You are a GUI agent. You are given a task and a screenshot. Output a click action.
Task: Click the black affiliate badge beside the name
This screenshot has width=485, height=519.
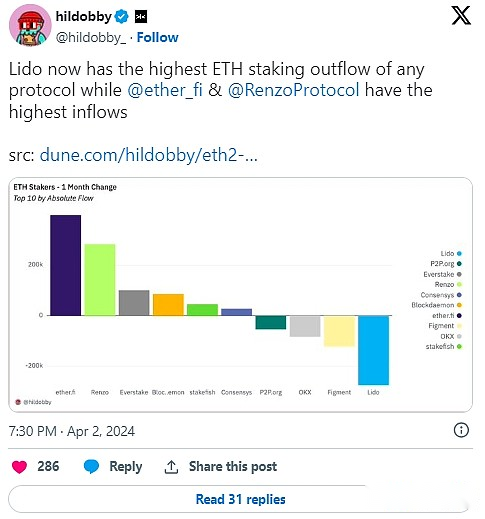(141, 16)
